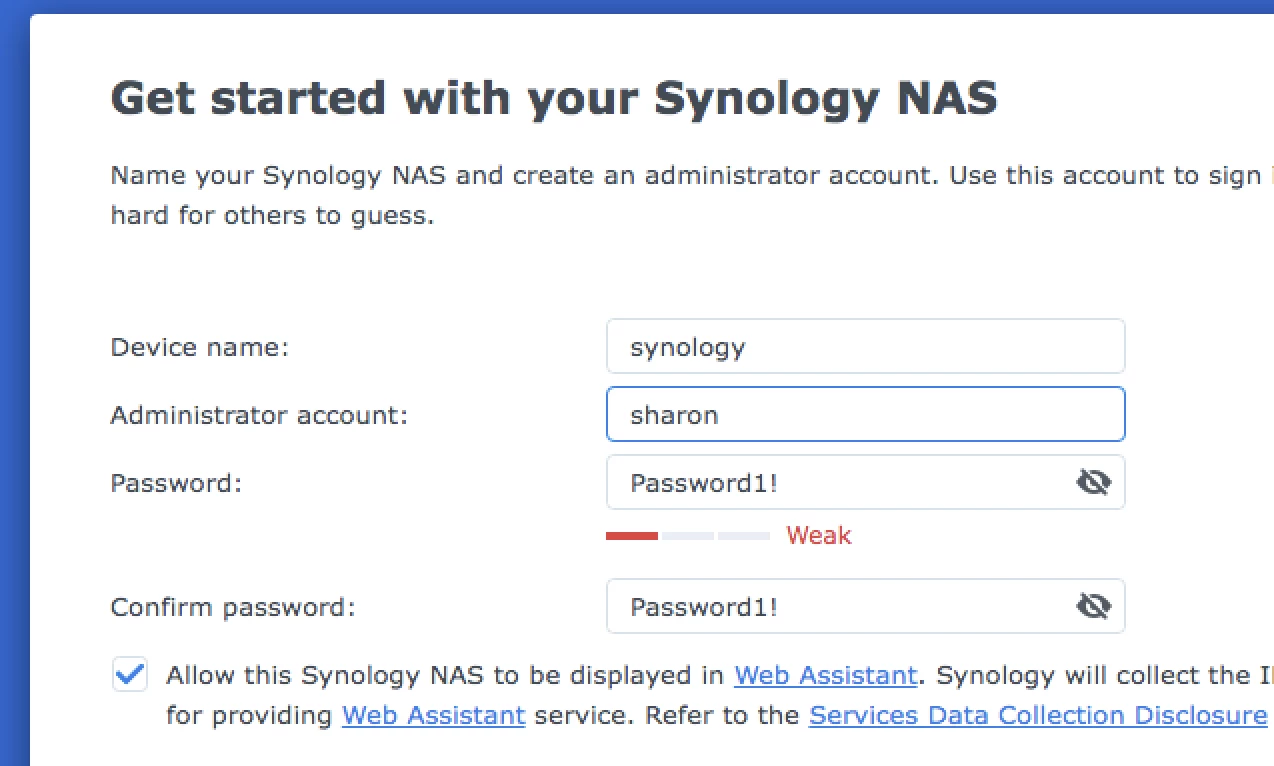Open the first Web Assistant link

825,675
